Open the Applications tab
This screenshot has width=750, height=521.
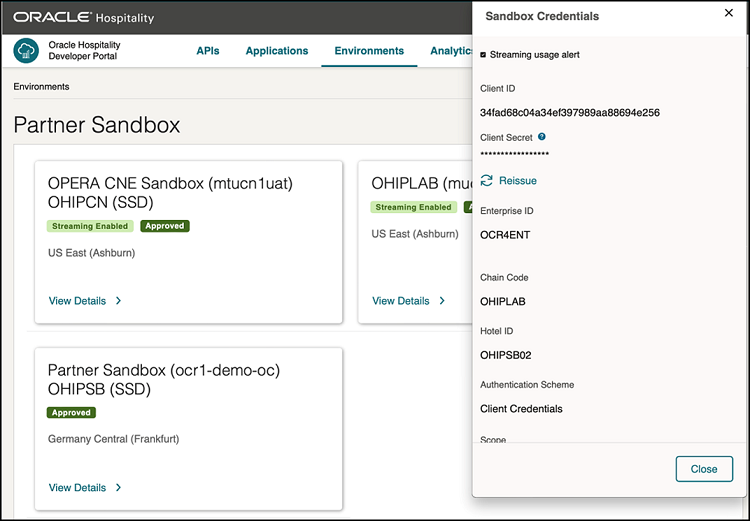click(276, 51)
